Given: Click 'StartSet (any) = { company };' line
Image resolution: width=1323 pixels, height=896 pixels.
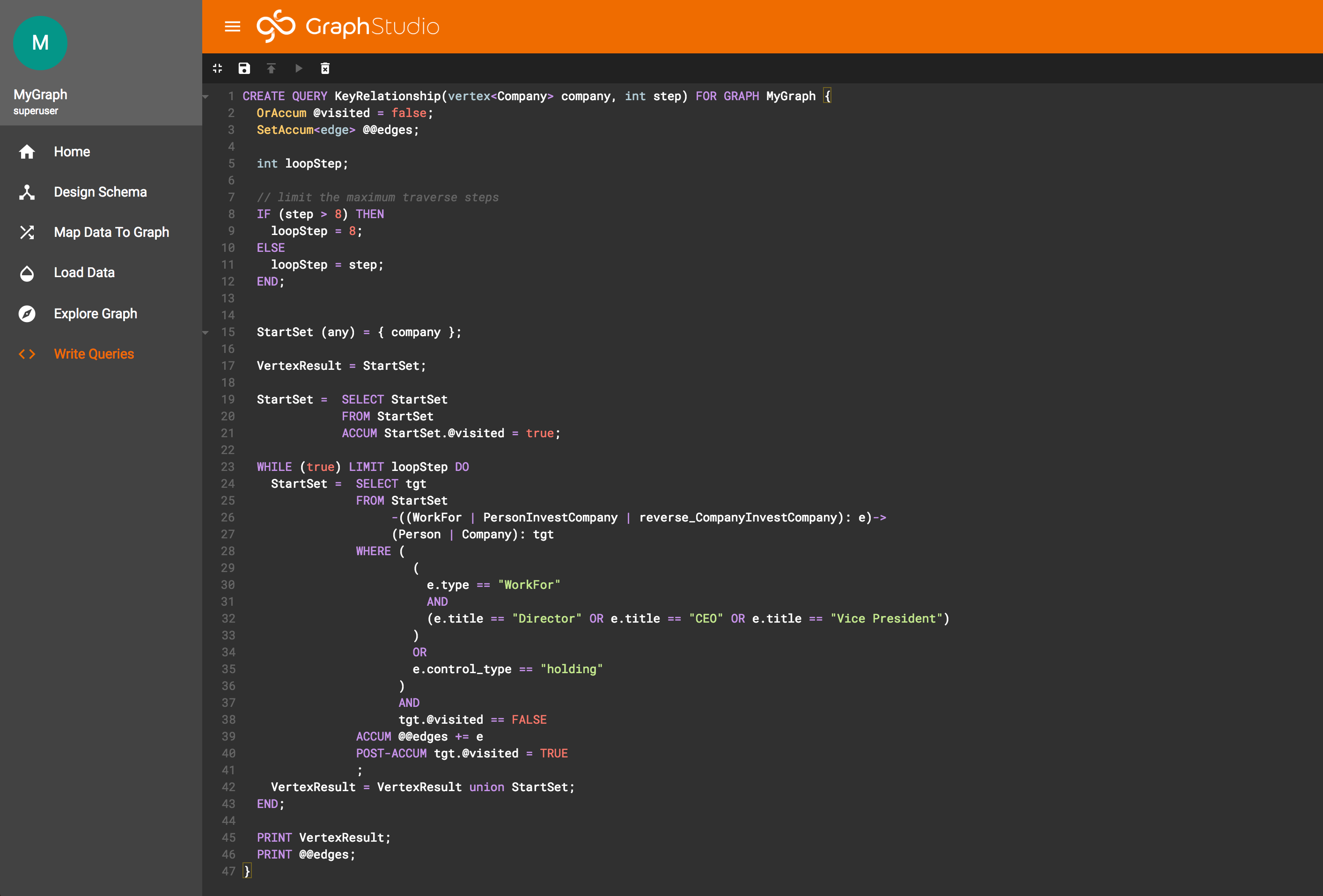Looking at the screenshot, I should (359, 332).
